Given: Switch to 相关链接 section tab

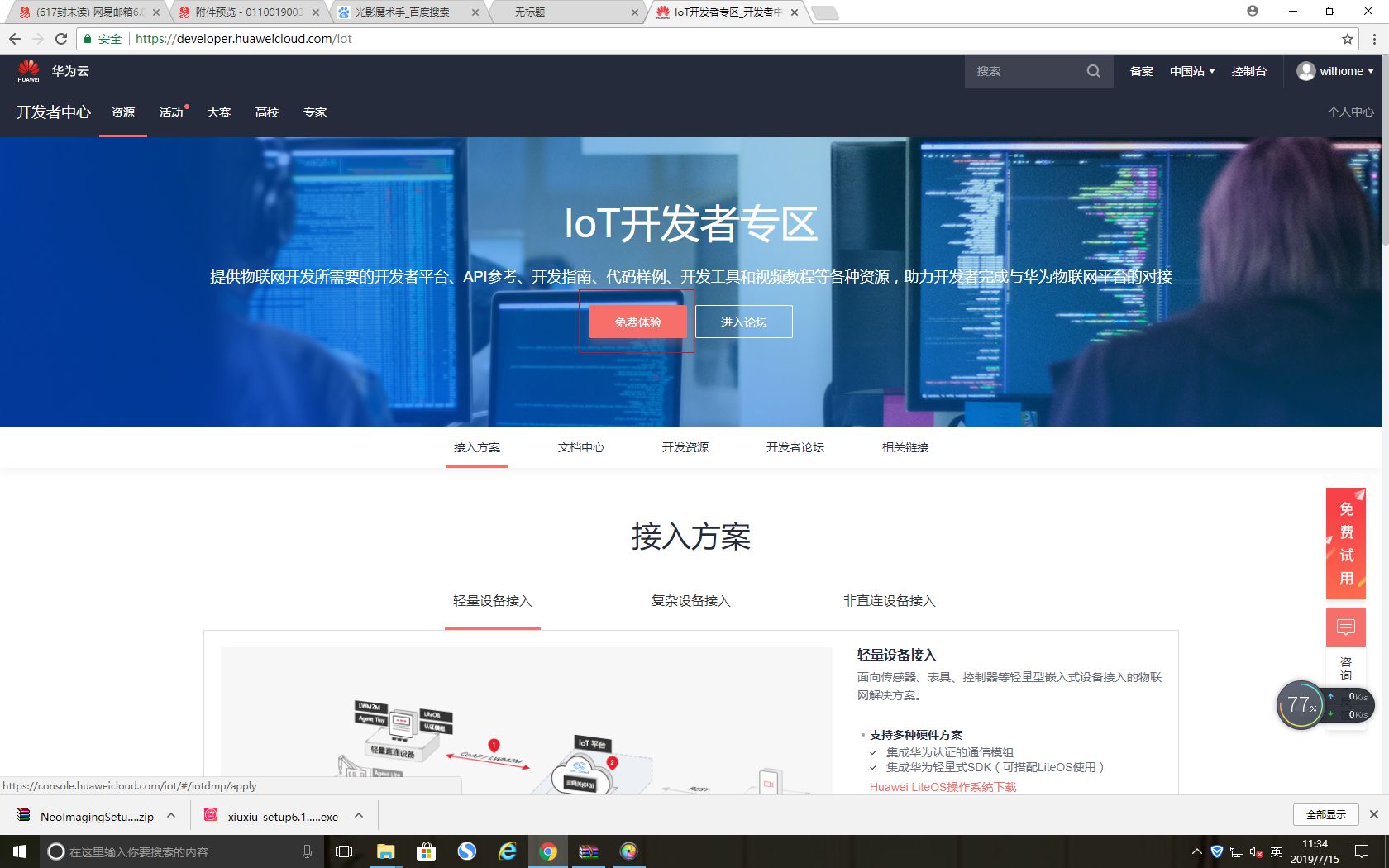Looking at the screenshot, I should [905, 447].
